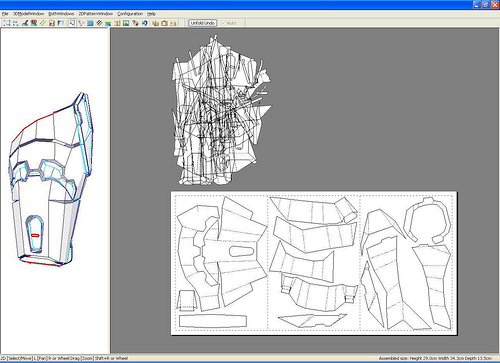Click the Assembled size readout in the status bar
500x363 pixels.
[x=435, y=358]
